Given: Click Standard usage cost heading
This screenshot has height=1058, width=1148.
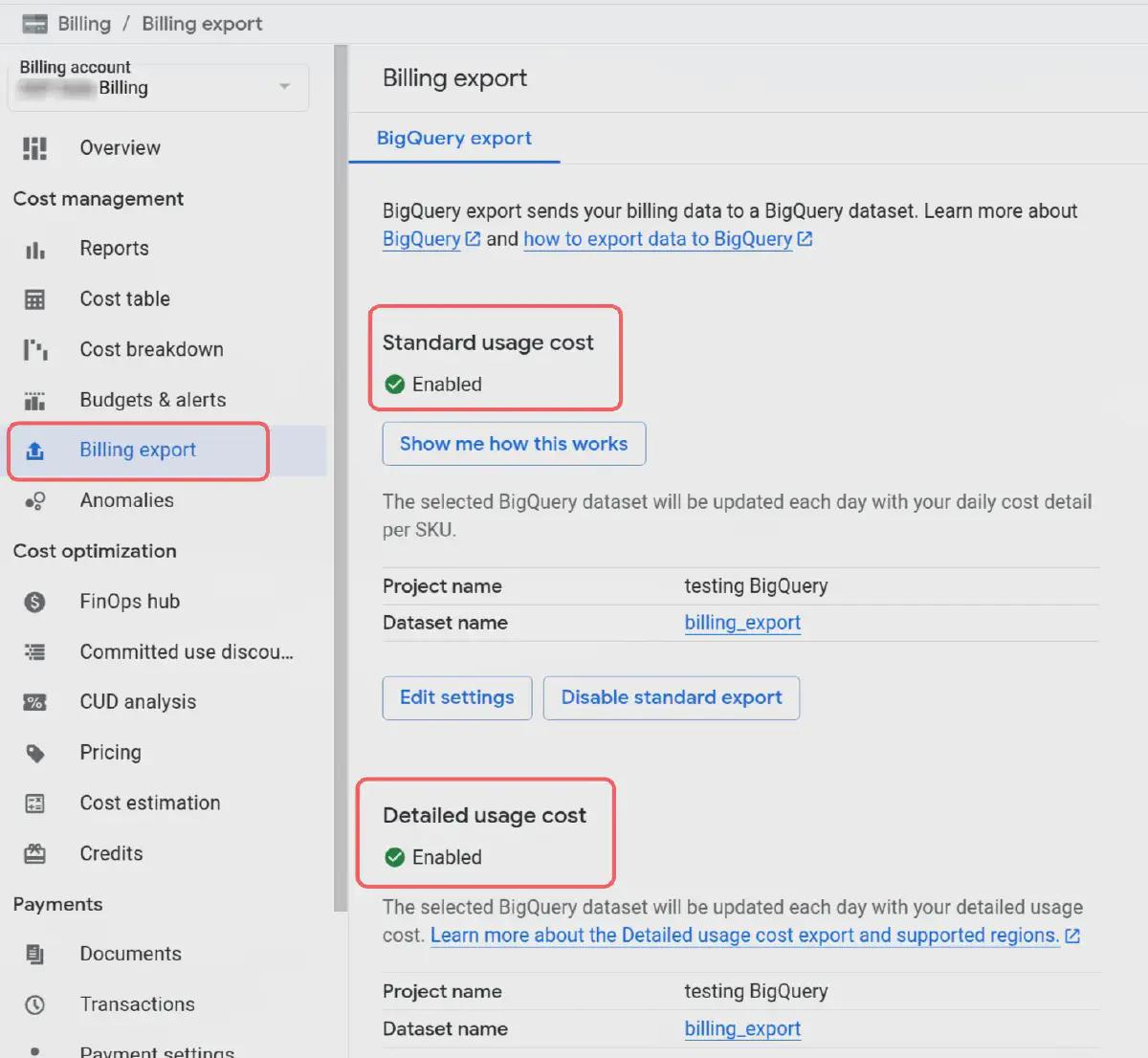Looking at the screenshot, I should (x=488, y=342).
